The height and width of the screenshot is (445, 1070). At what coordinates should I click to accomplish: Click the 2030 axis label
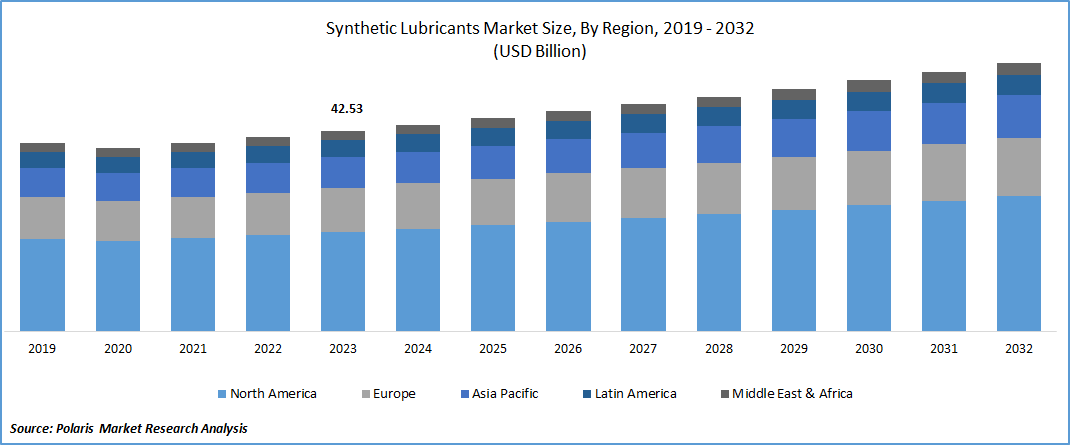(869, 349)
